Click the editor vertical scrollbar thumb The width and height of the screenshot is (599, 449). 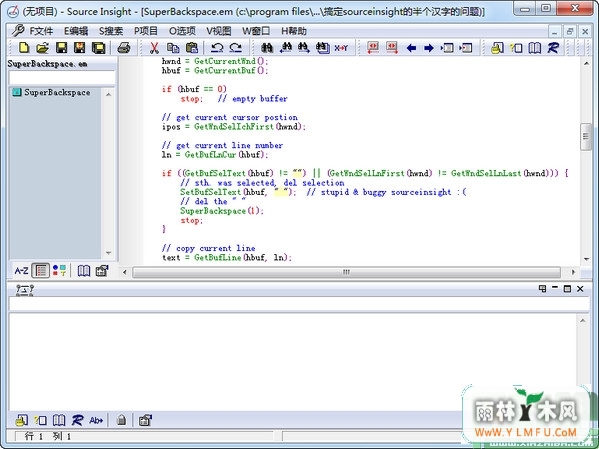click(586, 137)
